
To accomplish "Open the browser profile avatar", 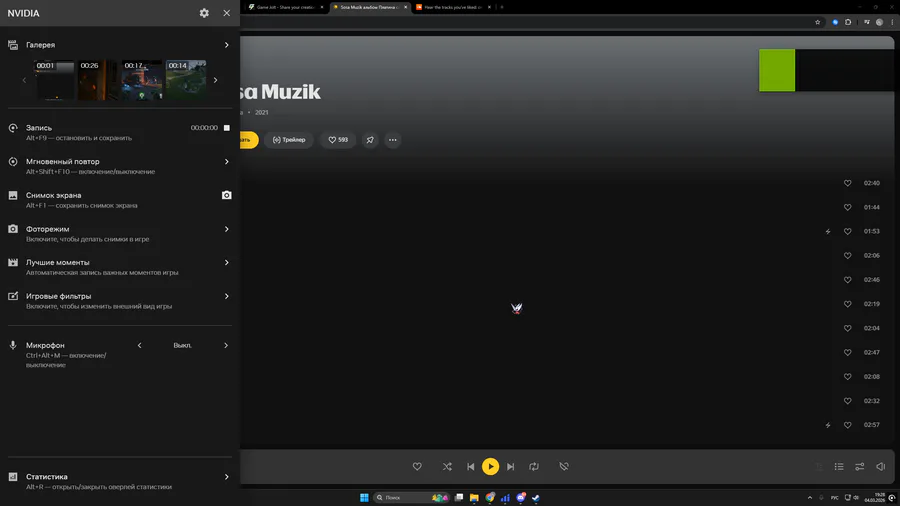I will 879,22.
